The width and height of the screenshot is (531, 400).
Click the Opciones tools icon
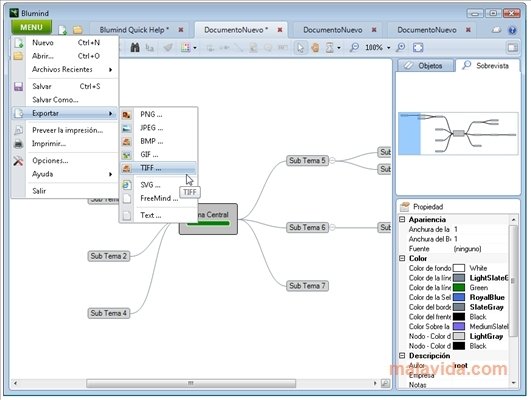click(x=18, y=161)
